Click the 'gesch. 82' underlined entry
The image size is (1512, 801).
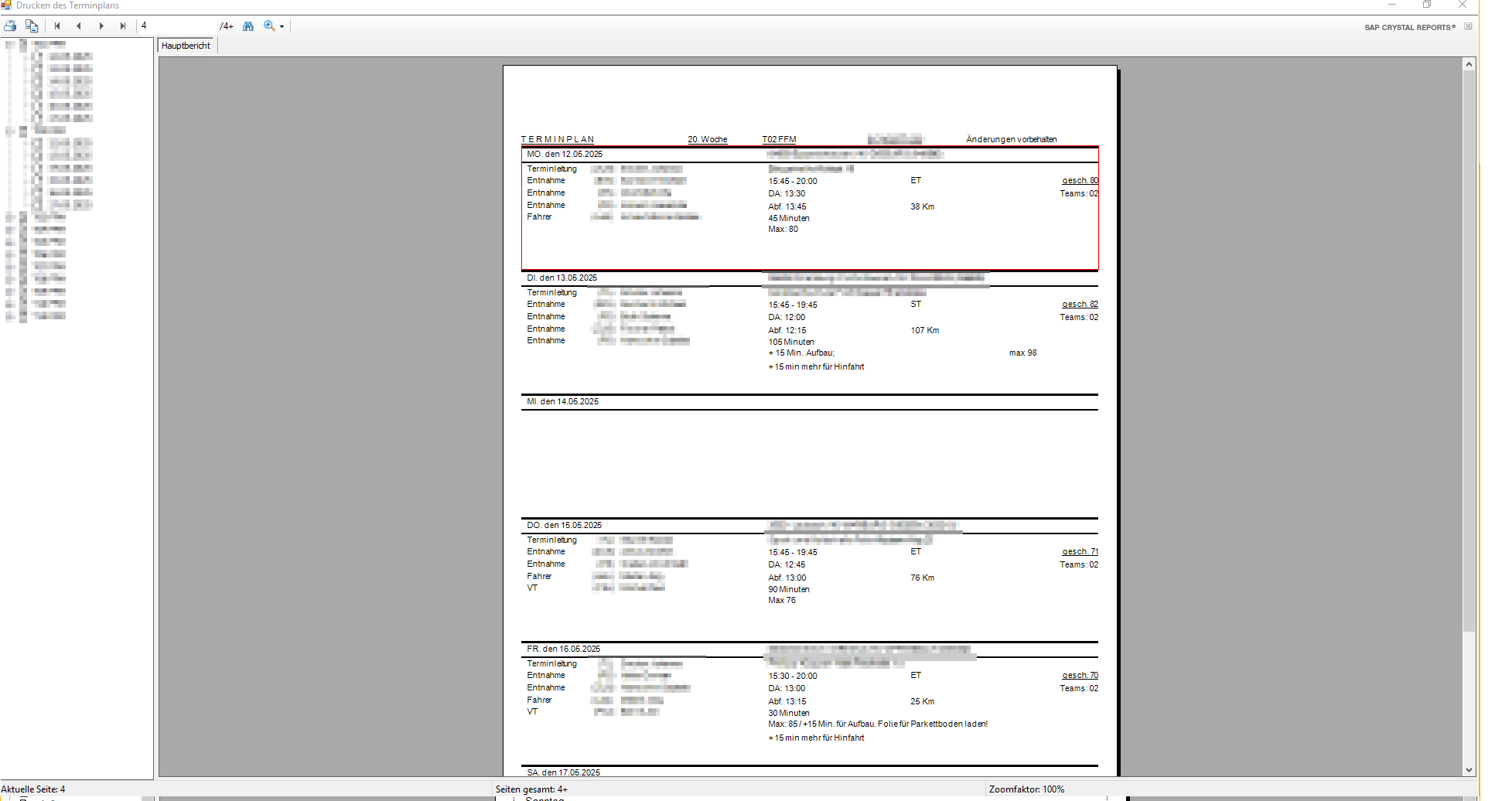pos(1080,305)
